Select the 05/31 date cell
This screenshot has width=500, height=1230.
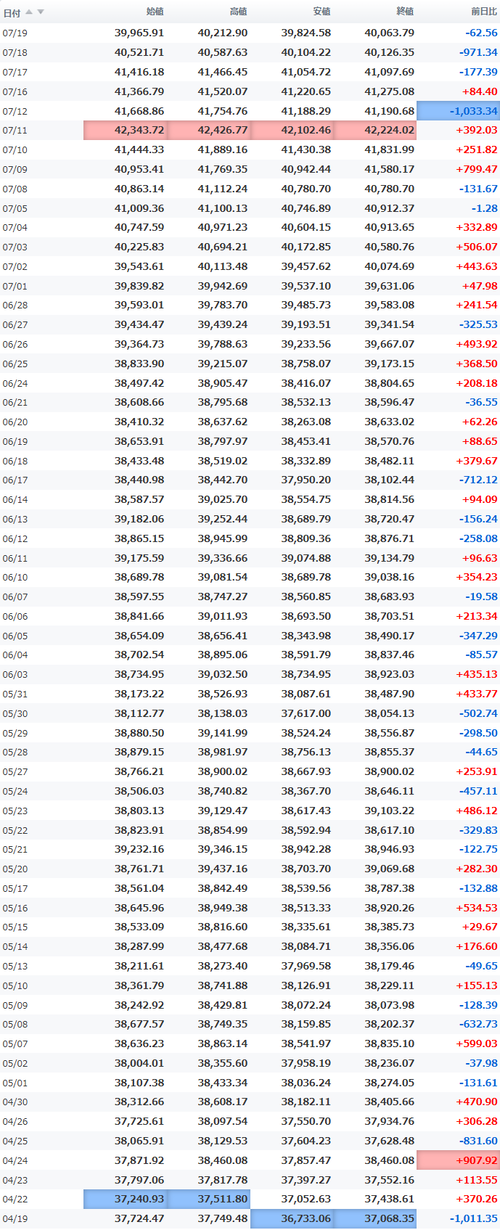tap(15, 694)
